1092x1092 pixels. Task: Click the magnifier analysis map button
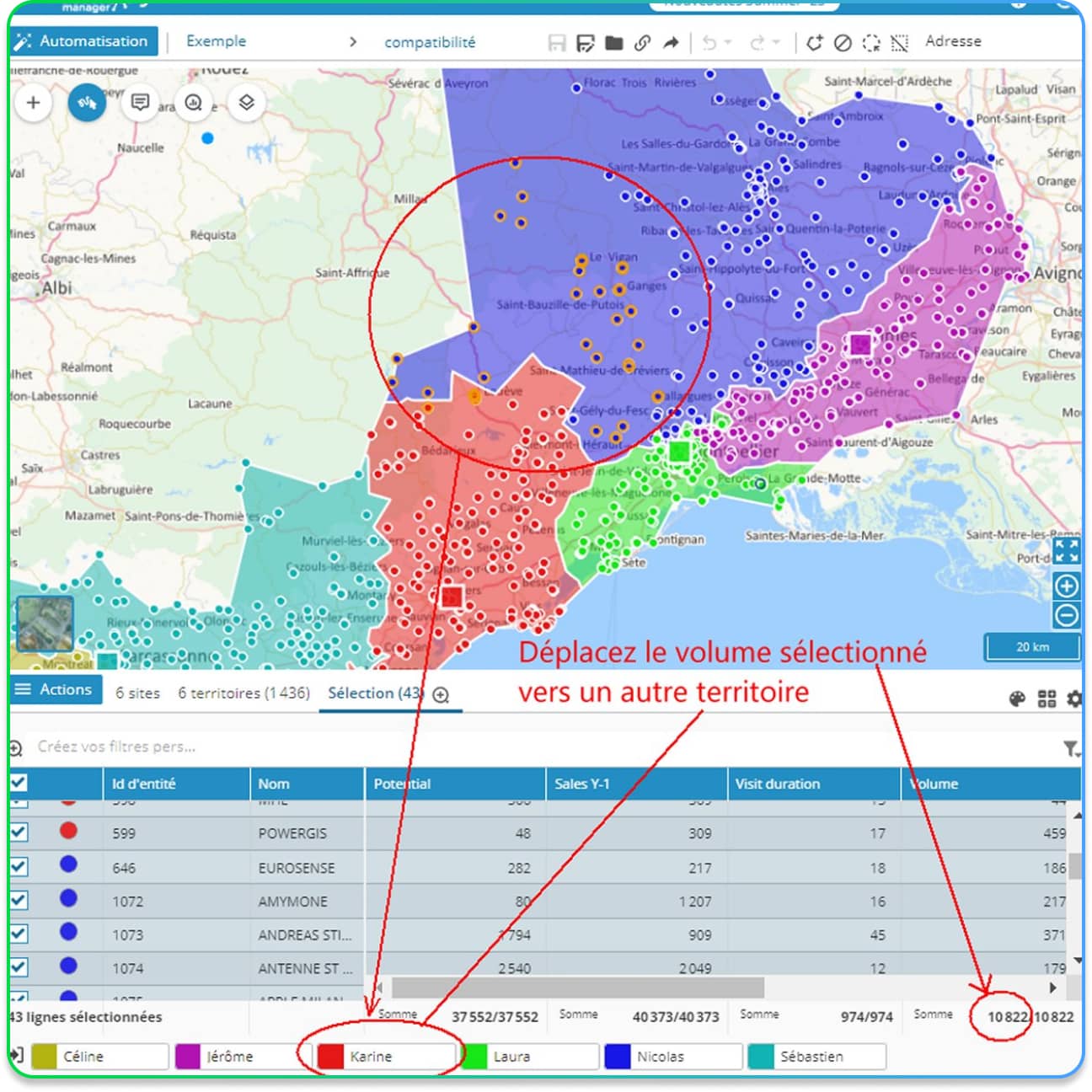click(x=194, y=103)
